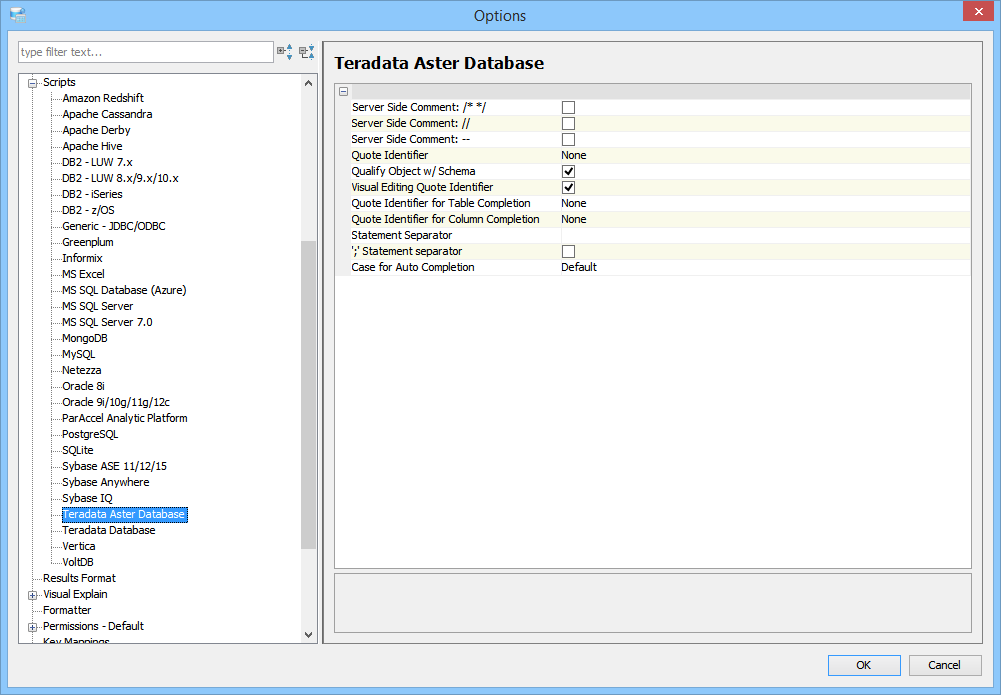This screenshot has height=695, width=1001.
Task: Select Vertica in the tree
Action: [79, 546]
